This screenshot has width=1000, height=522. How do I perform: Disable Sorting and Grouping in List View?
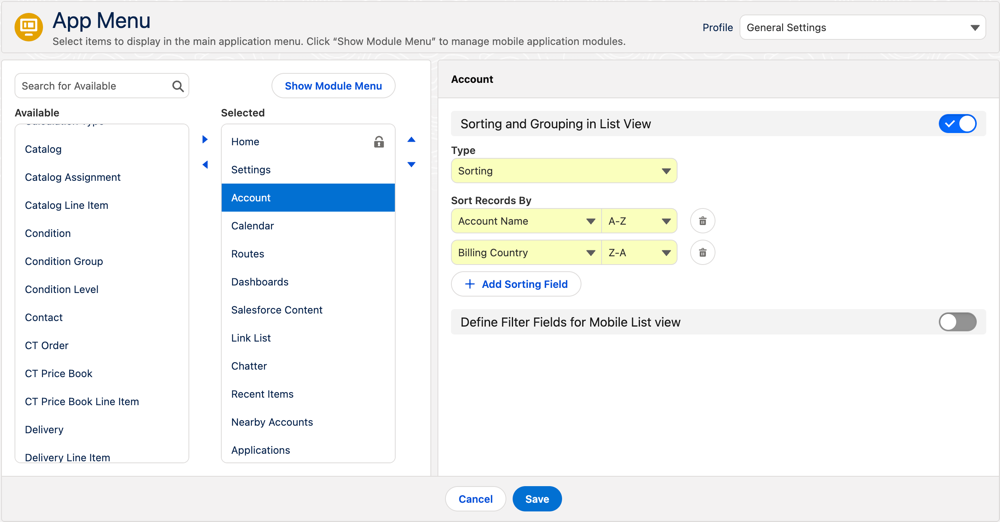click(957, 124)
